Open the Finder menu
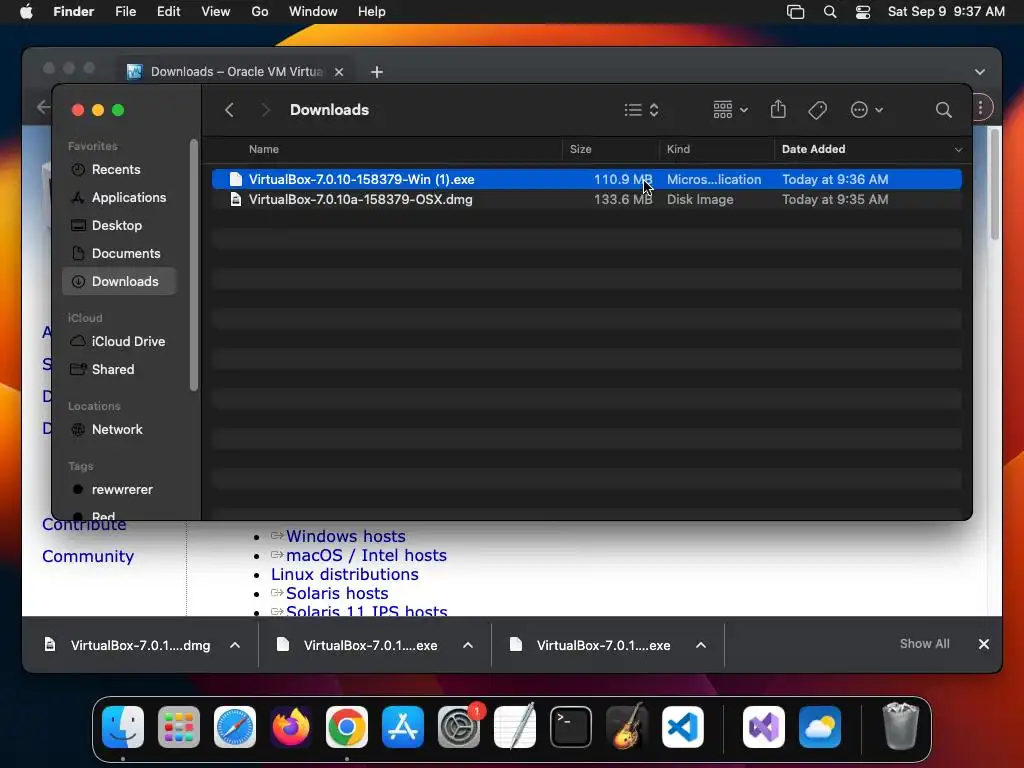This screenshot has height=768, width=1024. 73,12
